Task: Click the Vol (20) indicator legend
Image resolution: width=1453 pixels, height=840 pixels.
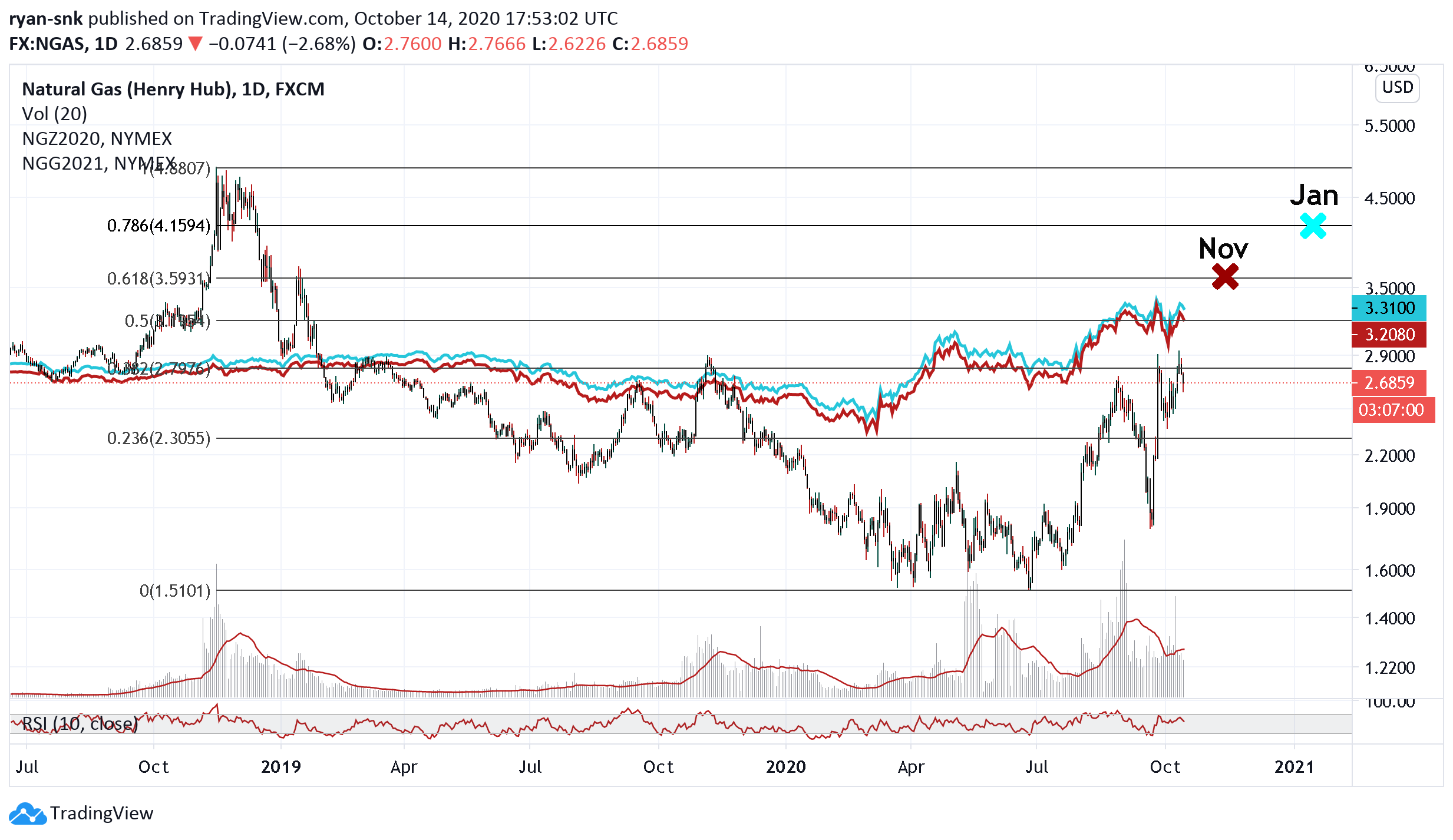Action: coord(54,114)
